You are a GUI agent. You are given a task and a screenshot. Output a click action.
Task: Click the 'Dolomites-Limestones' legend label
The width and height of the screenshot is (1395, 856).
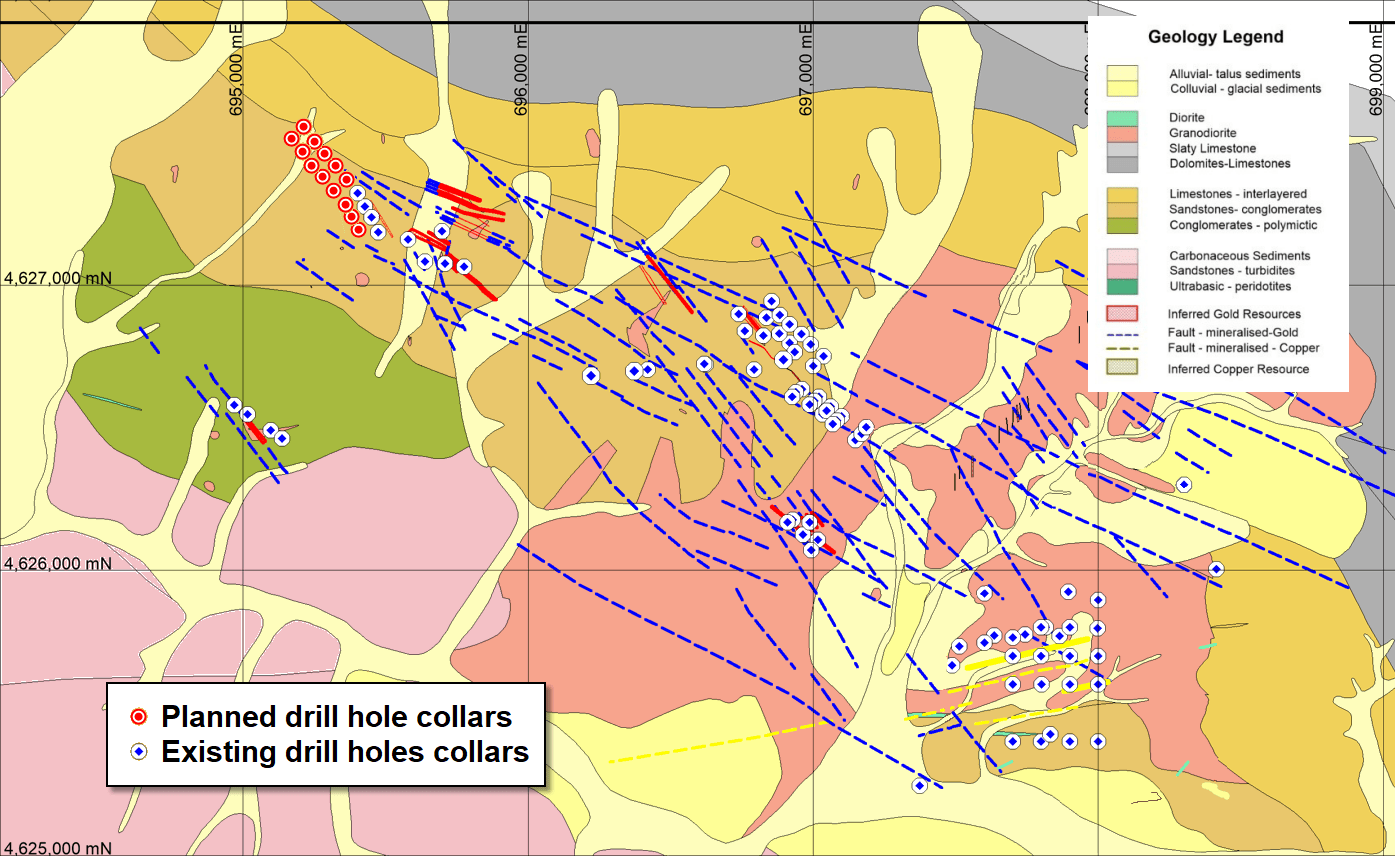coord(1230,163)
